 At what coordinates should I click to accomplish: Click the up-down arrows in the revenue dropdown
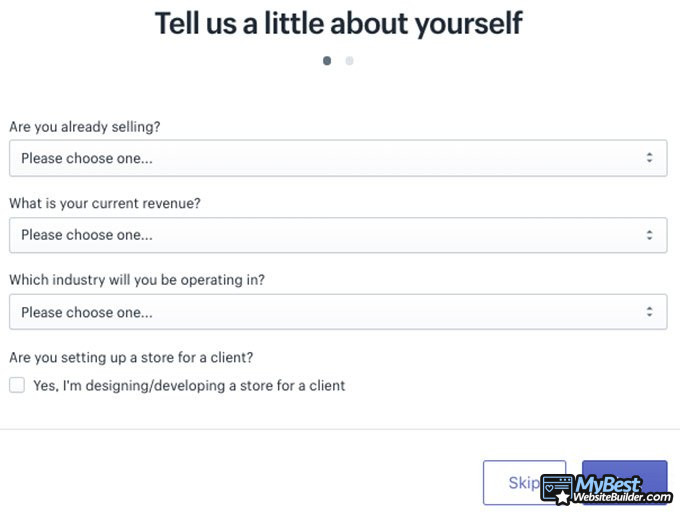point(649,235)
